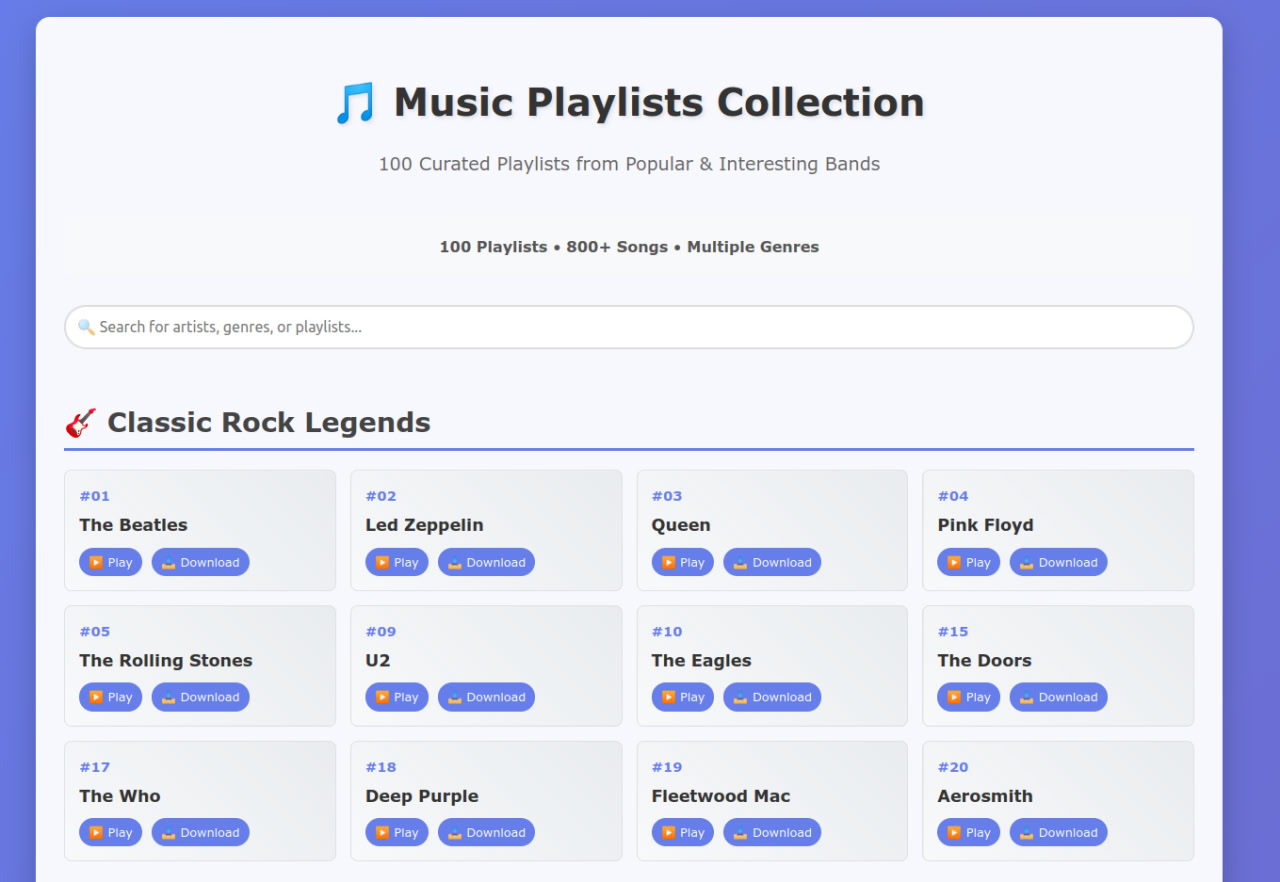Click the '100 Curated Playlists' subtitle text
This screenshot has height=882, width=1280.
click(x=629, y=164)
